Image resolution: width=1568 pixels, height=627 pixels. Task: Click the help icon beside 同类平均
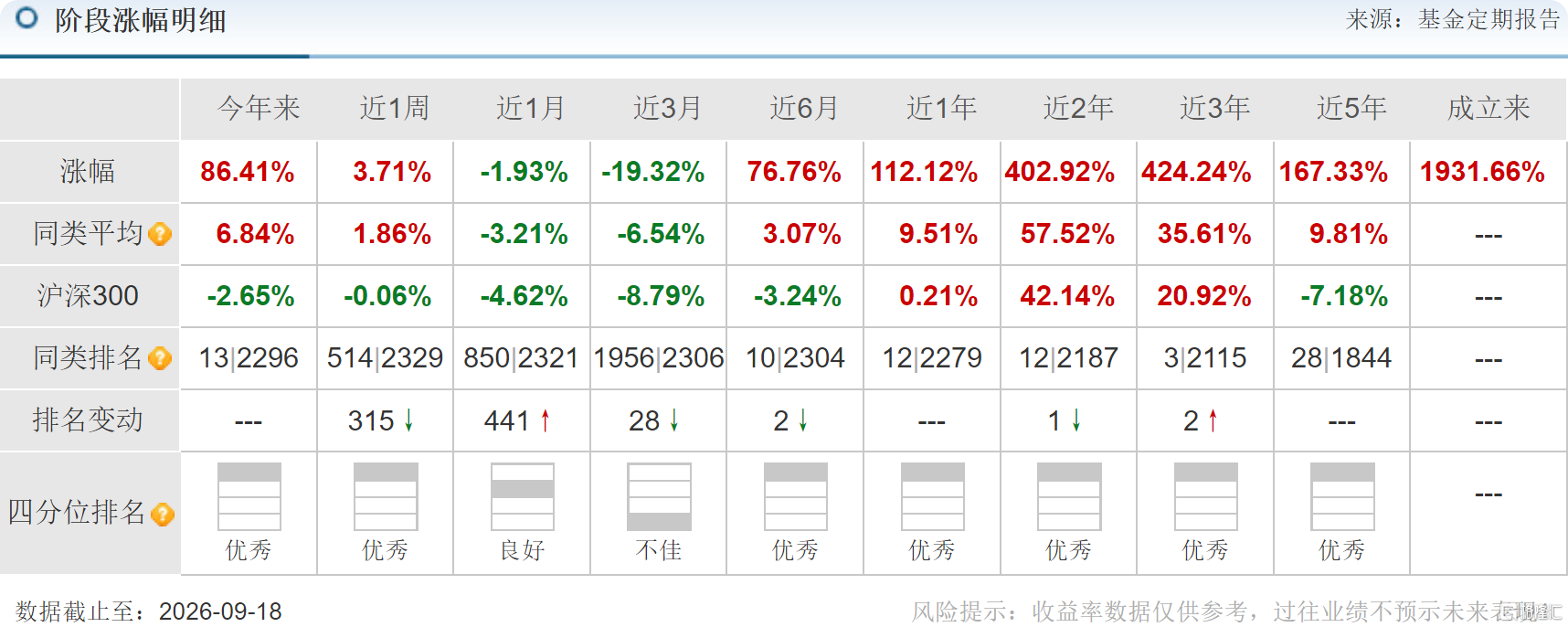click(160, 234)
